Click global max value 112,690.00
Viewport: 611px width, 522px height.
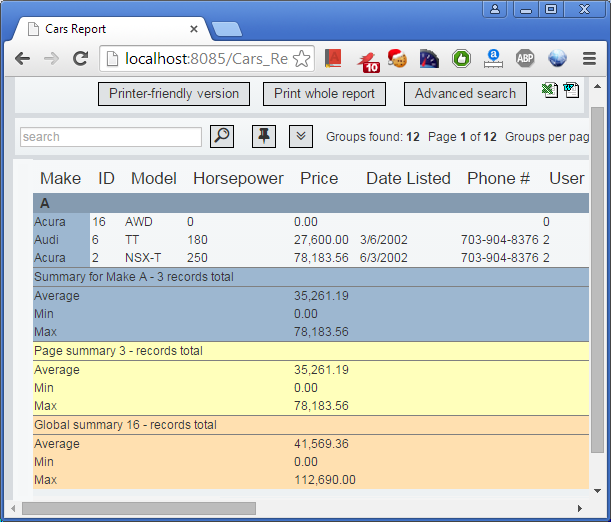pyautogui.click(x=325, y=480)
